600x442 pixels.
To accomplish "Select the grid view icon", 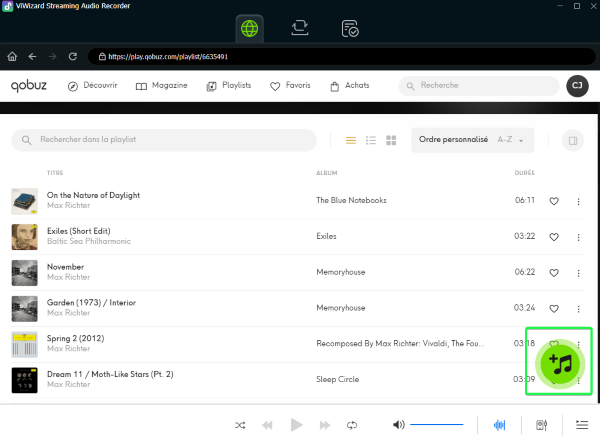I will click(391, 140).
